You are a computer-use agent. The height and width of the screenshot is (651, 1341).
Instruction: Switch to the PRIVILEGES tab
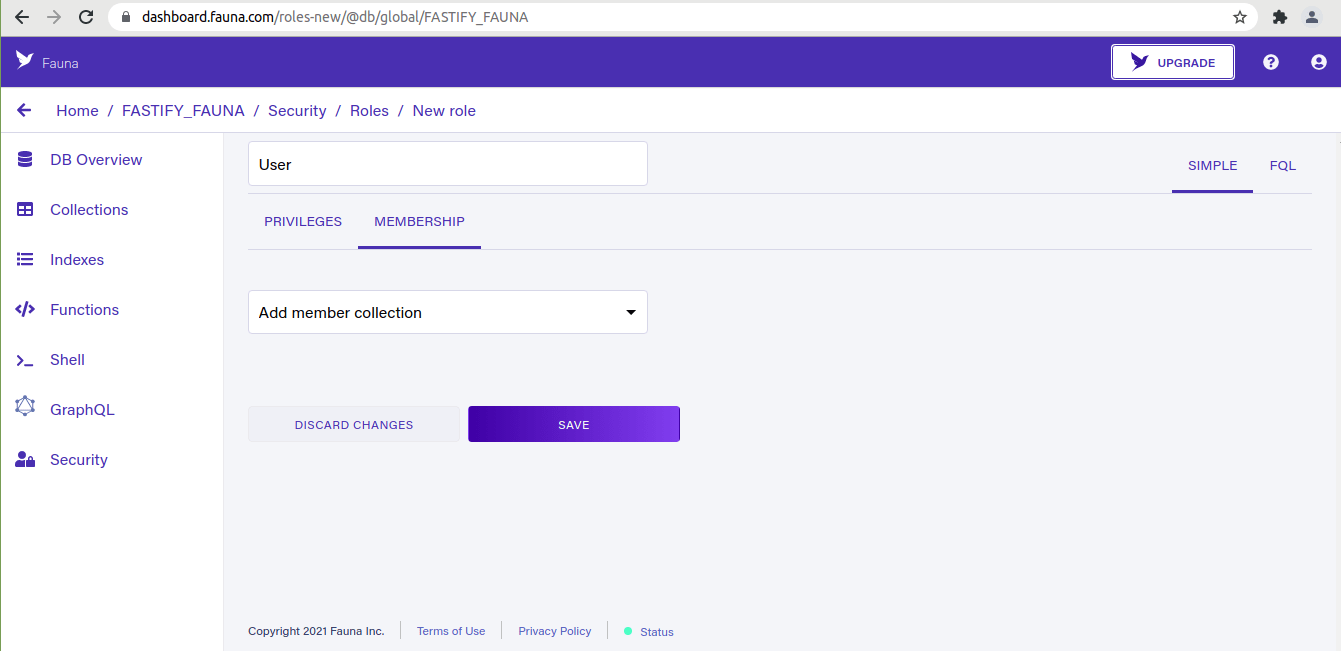tap(303, 222)
